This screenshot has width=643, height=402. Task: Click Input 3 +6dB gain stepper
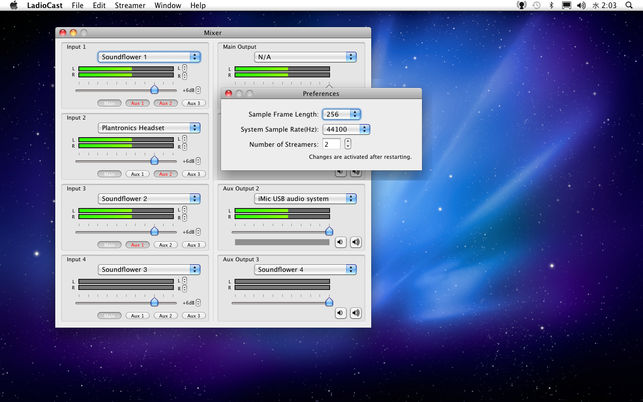[198, 232]
